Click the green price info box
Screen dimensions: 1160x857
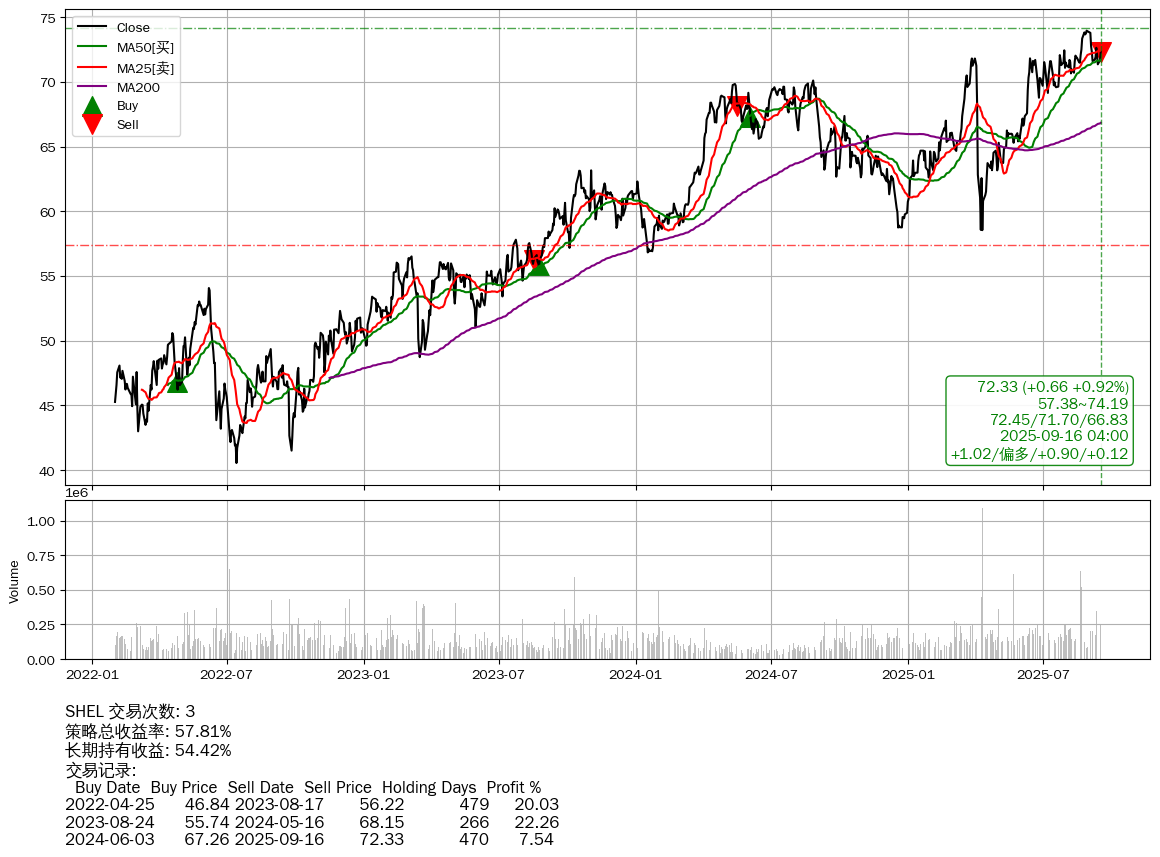pyautogui.click(x=1039, y=420)
